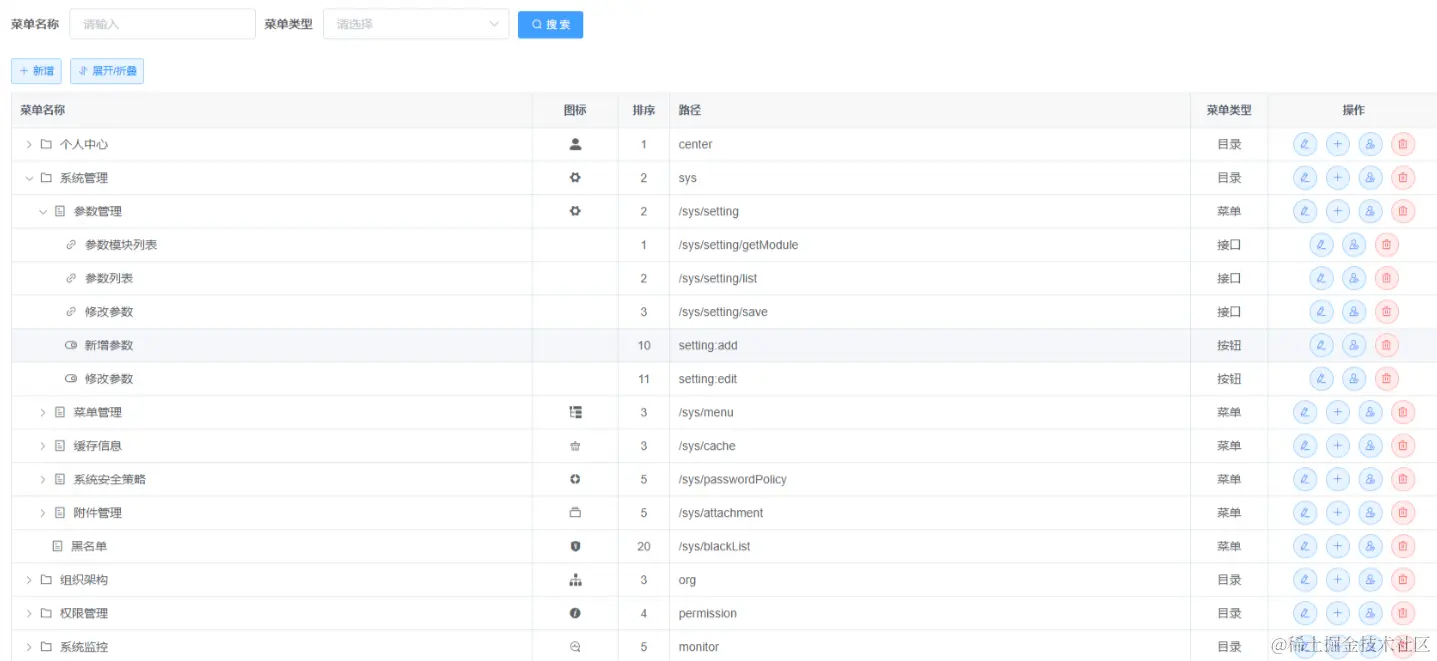The width and height of the screenshot is (1437, 661).
Task: Edit the 黑名单 row
Action: 1305,546
